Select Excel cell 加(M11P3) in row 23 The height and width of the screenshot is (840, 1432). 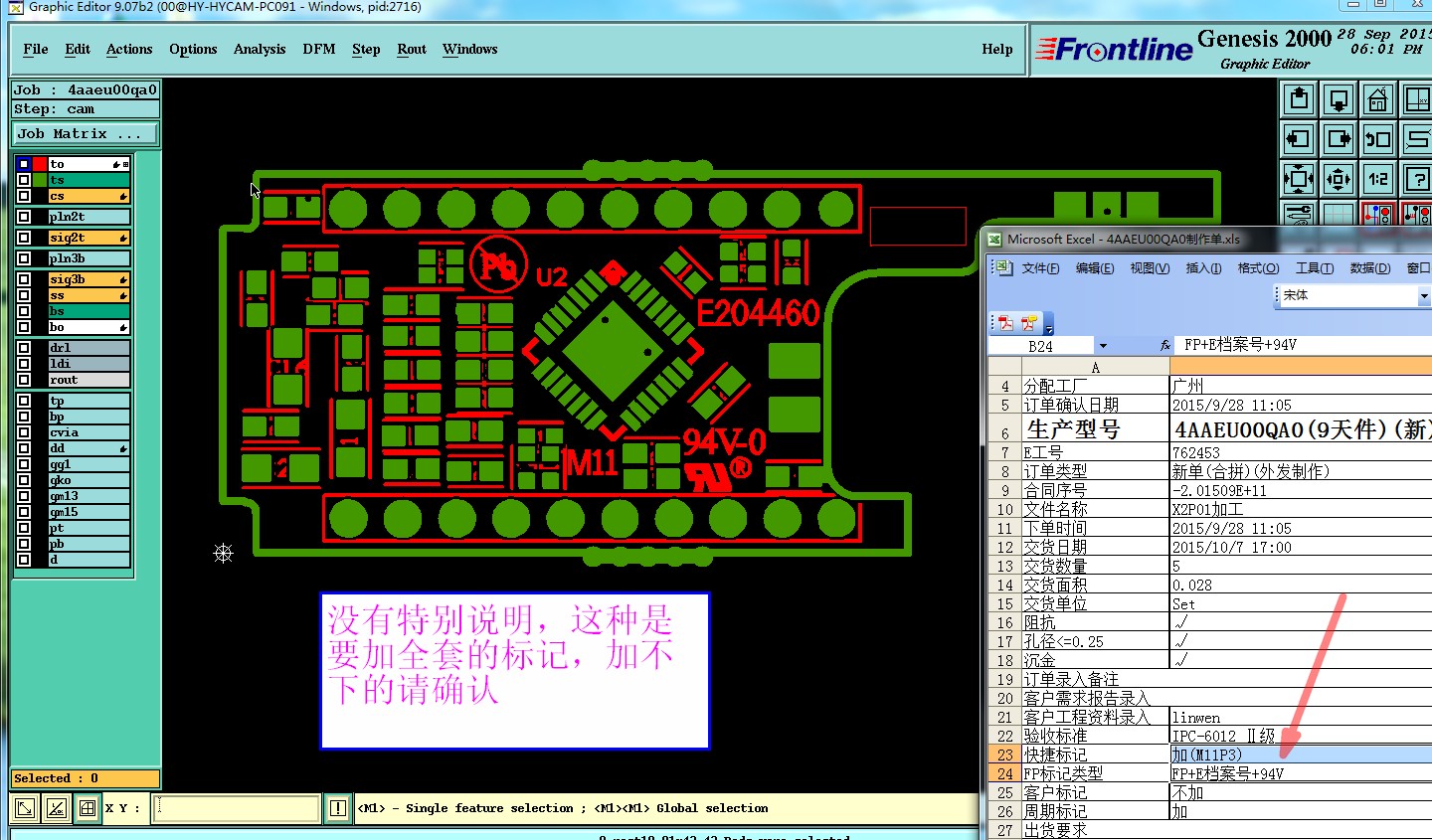(x=1301, y=755)
